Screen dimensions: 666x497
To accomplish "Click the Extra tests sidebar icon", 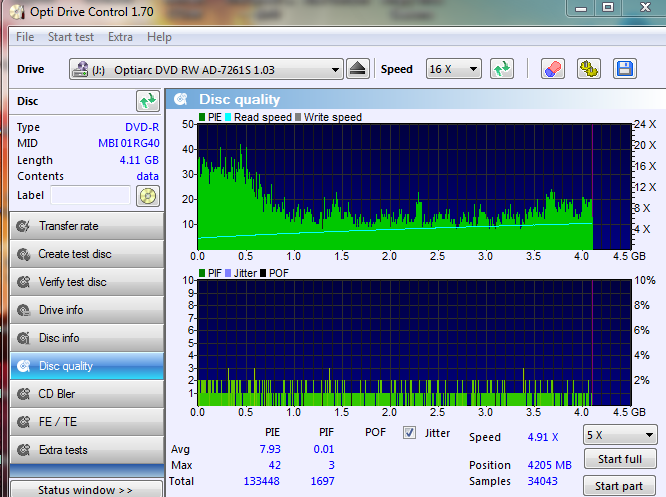I will click(x=23, y=450).
